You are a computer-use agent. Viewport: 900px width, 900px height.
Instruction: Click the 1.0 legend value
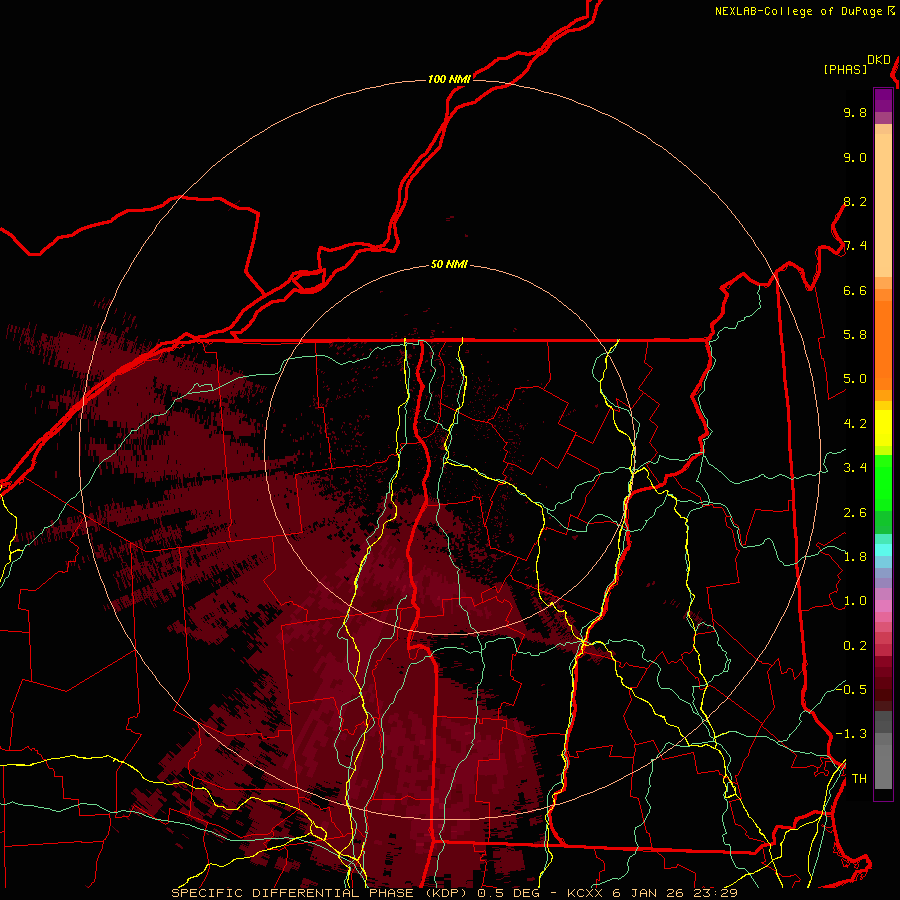(855, 601)
